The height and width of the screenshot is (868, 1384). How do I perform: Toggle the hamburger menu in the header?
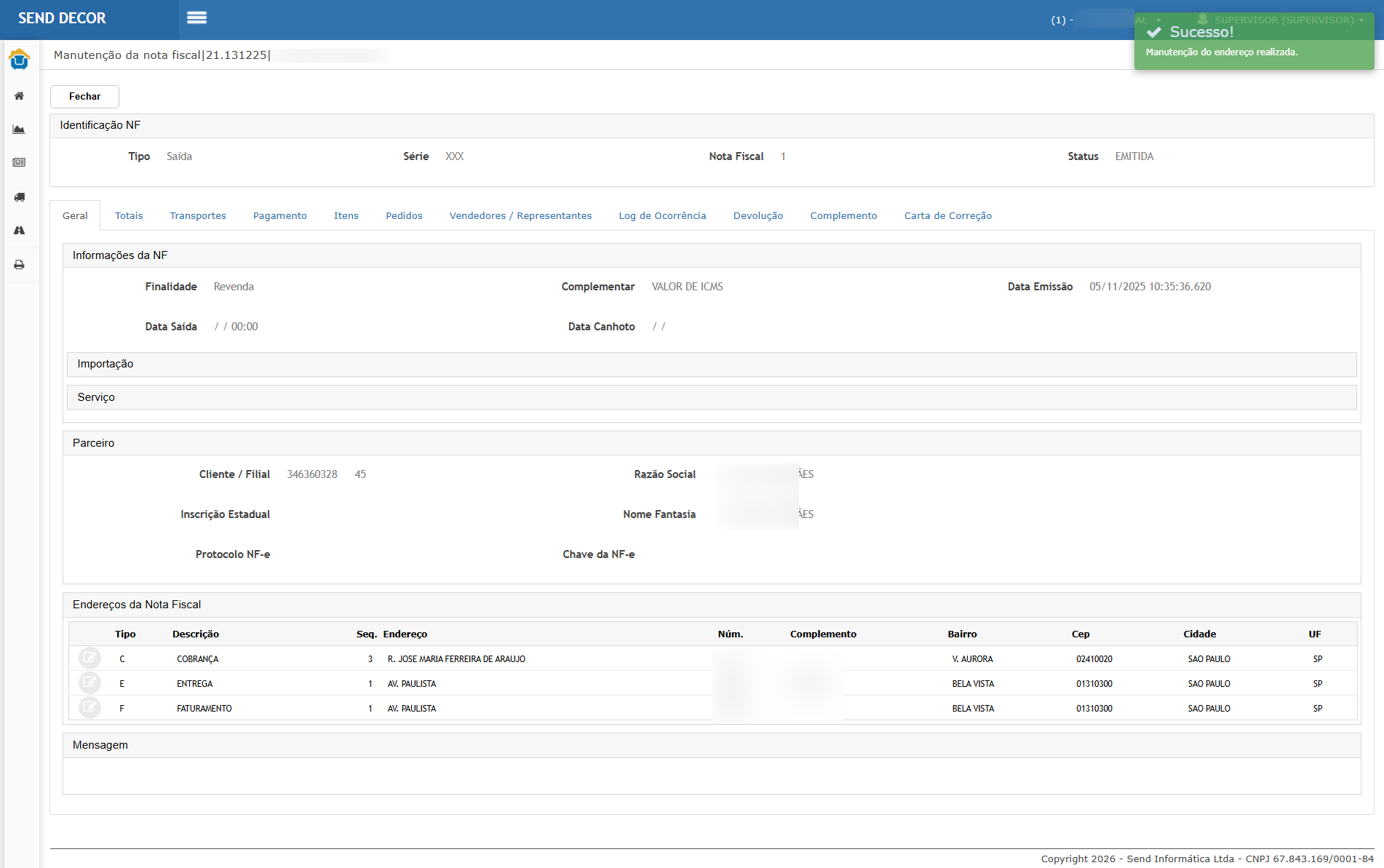pyautogui.click(x=196, y=18)
